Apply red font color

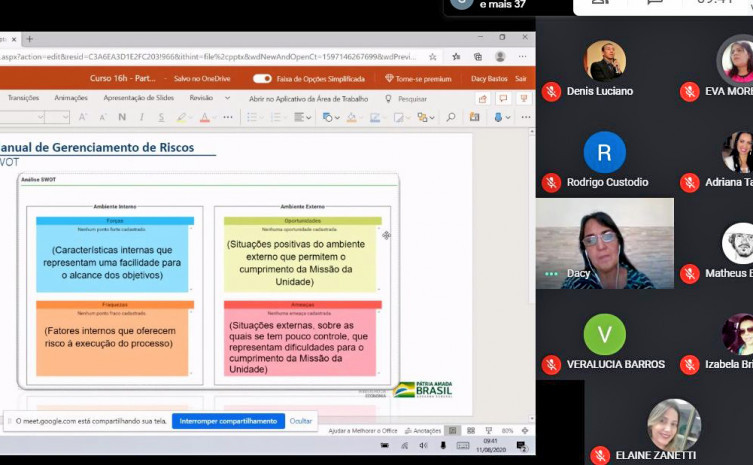click(x=205, y=118)
